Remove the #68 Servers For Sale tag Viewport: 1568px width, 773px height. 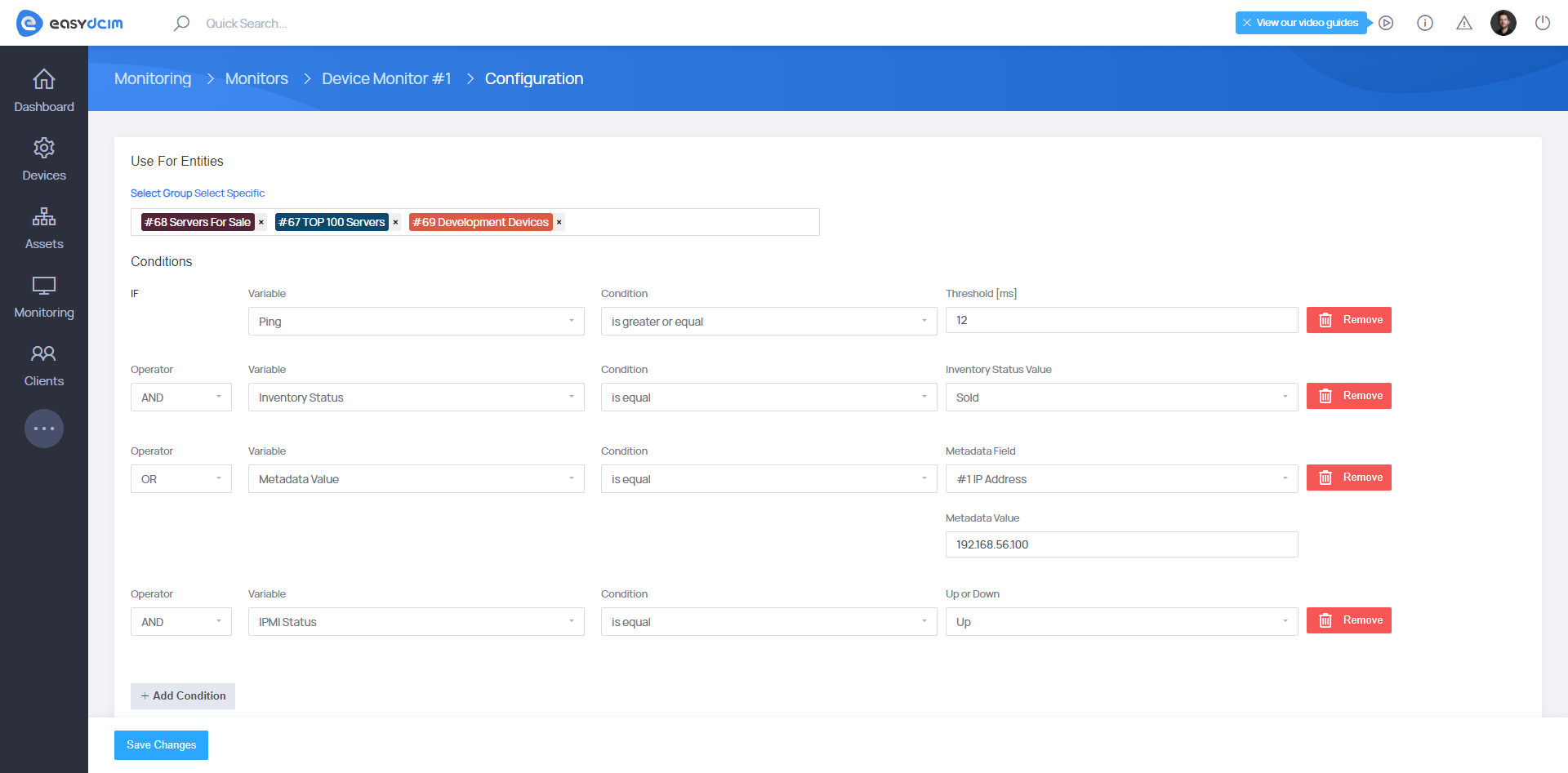click(x=261, y=222)
